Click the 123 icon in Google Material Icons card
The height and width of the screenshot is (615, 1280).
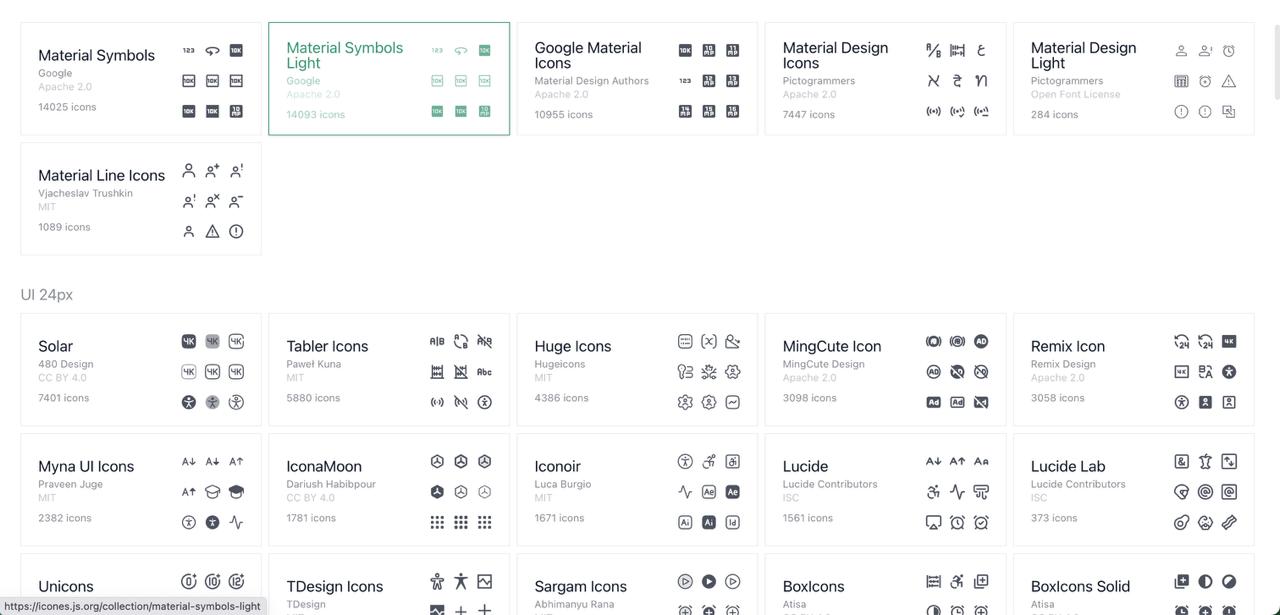coord(685,81)
